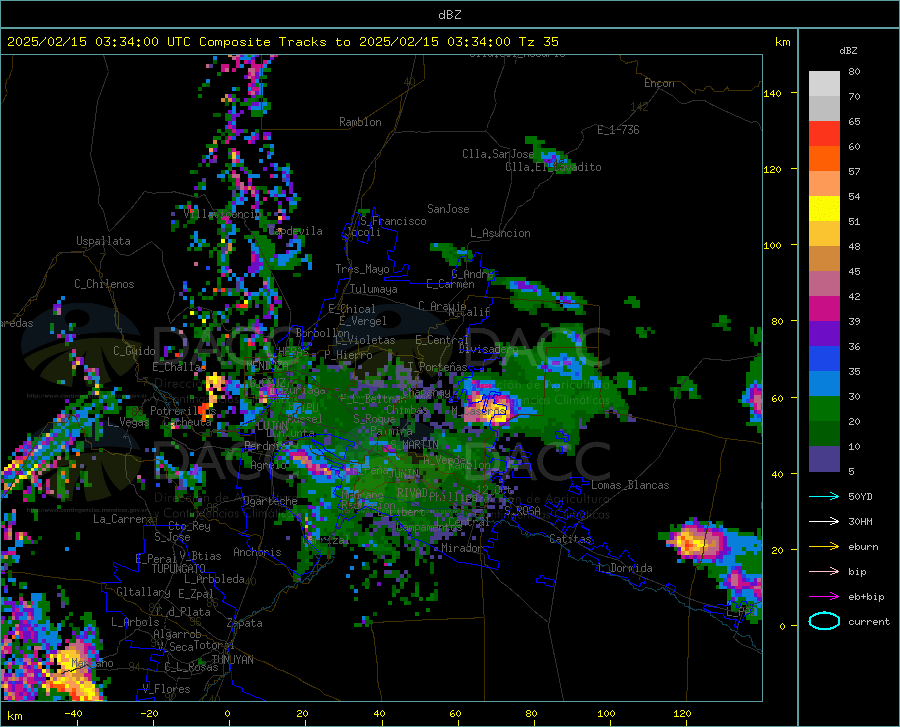Click the eb+bip magenta arrow legend icon

click(824, 597)
